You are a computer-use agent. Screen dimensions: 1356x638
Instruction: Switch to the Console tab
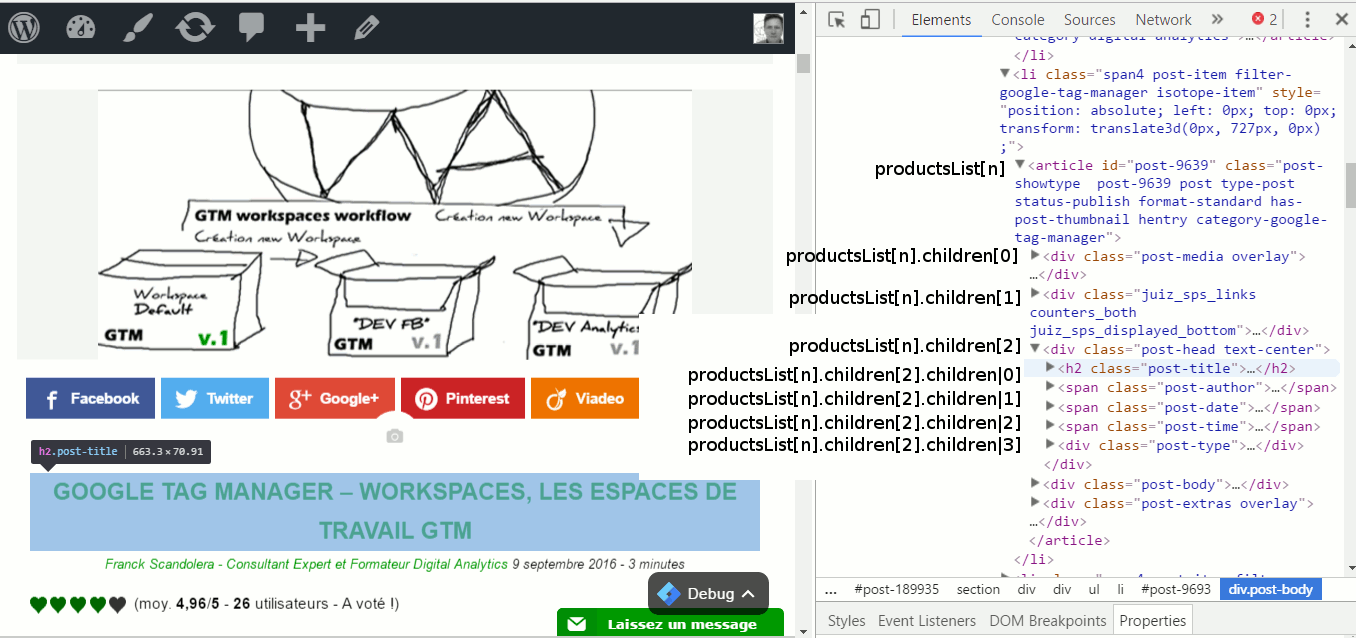[1018, 19]
